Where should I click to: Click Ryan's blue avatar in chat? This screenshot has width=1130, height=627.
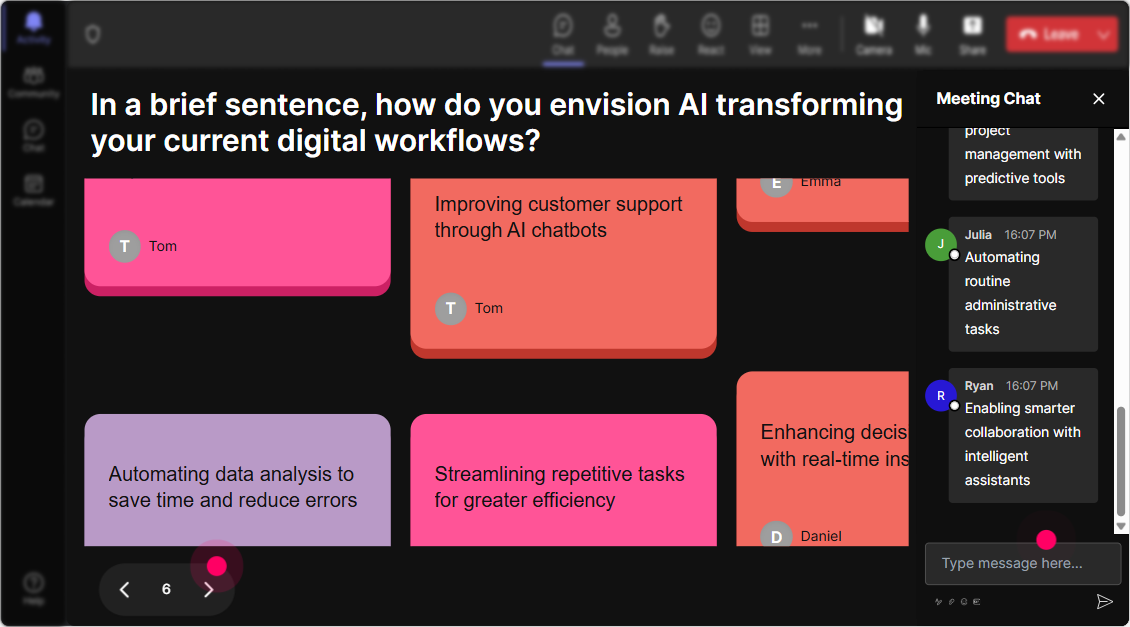tap(940, 396)
